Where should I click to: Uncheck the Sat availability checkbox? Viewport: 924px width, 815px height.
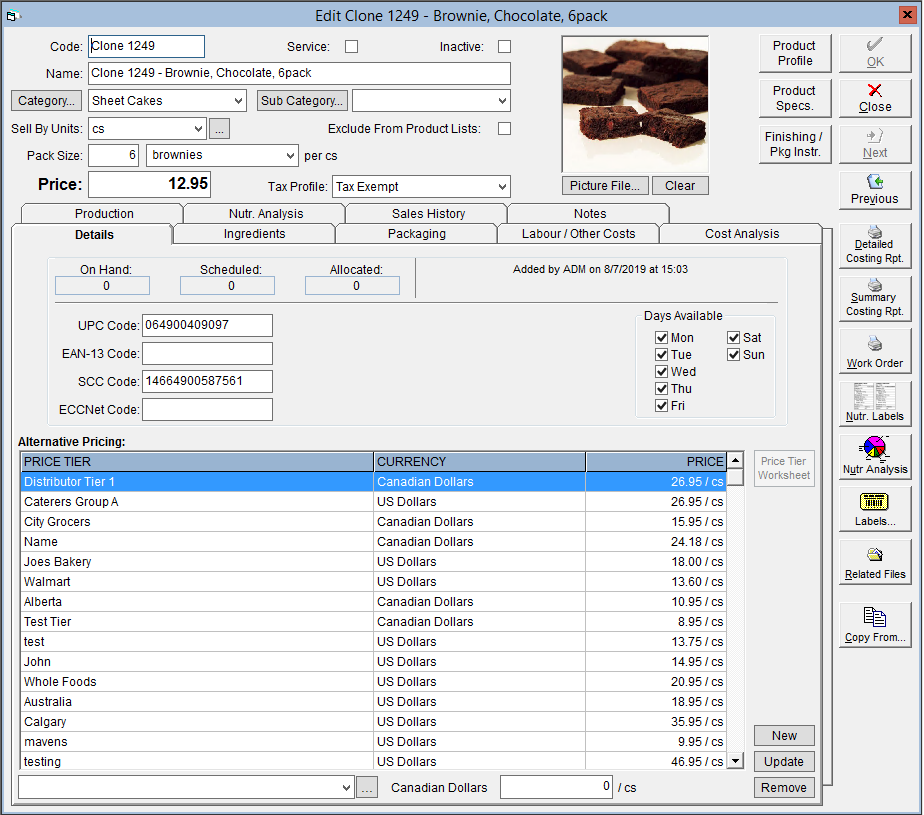(x=733, y=338)
